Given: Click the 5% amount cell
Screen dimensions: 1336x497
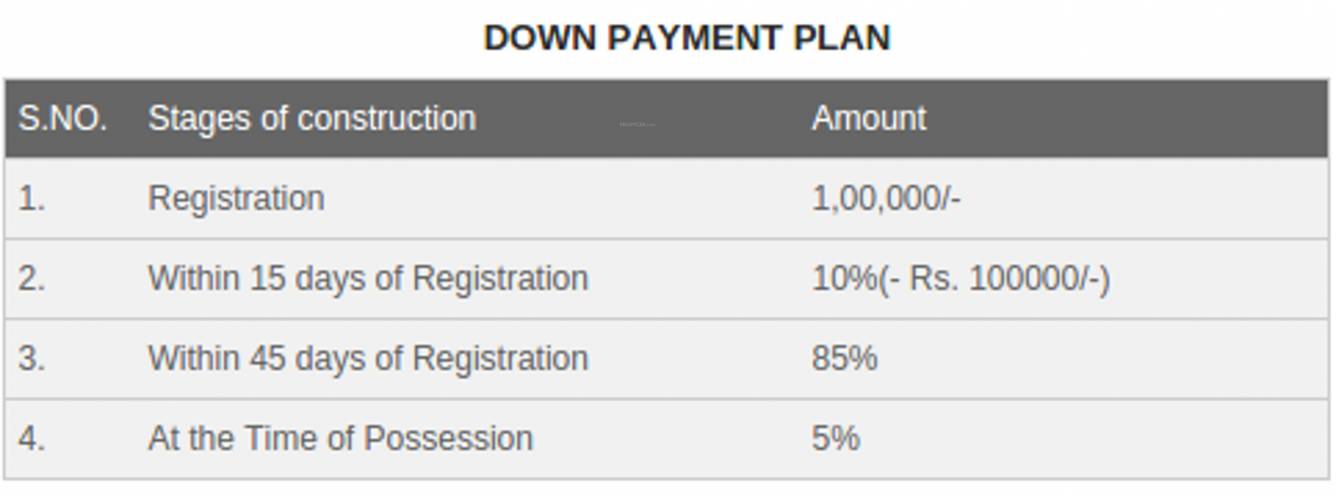Looking at the screenshot, I should point(835,438).
